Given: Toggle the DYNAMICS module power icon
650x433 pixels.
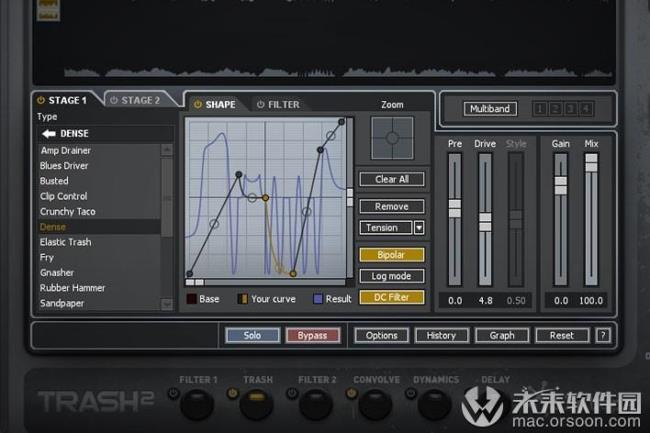Looking at the screenshot, I should 411,393.
